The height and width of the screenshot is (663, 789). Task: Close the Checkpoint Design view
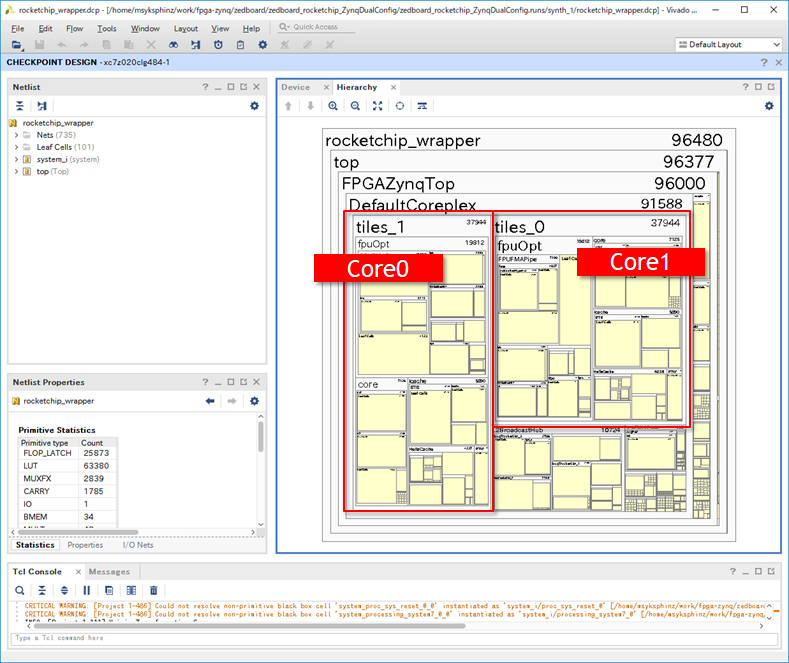tap(778, 62)
